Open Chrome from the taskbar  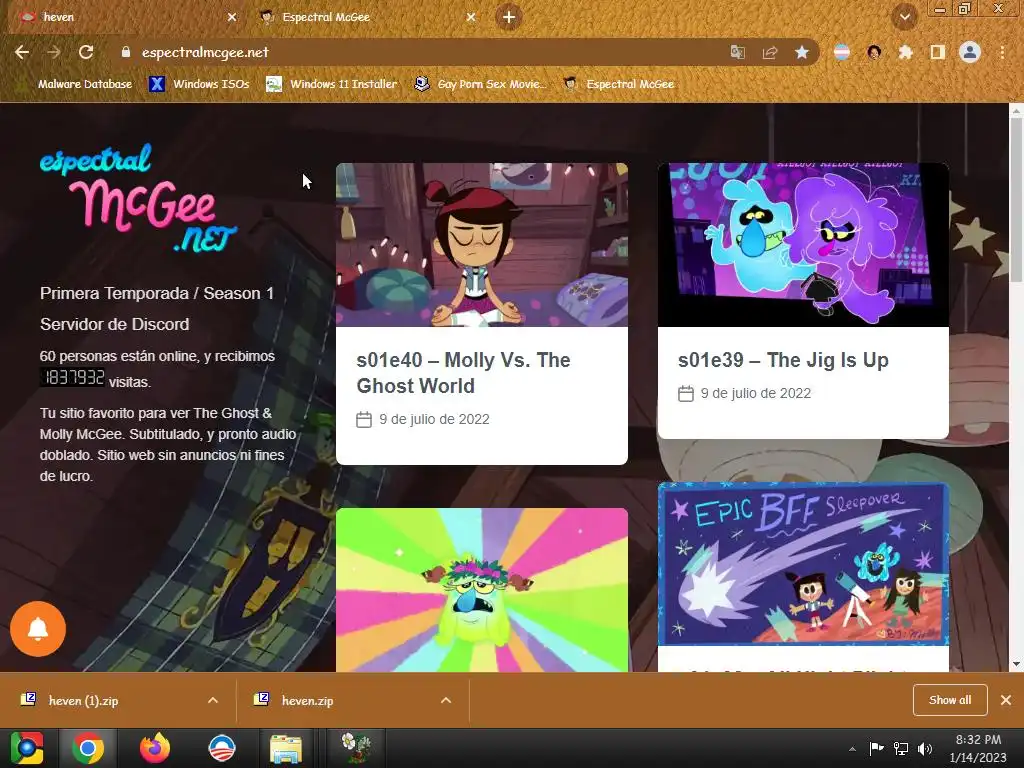[x=88, y=748]
